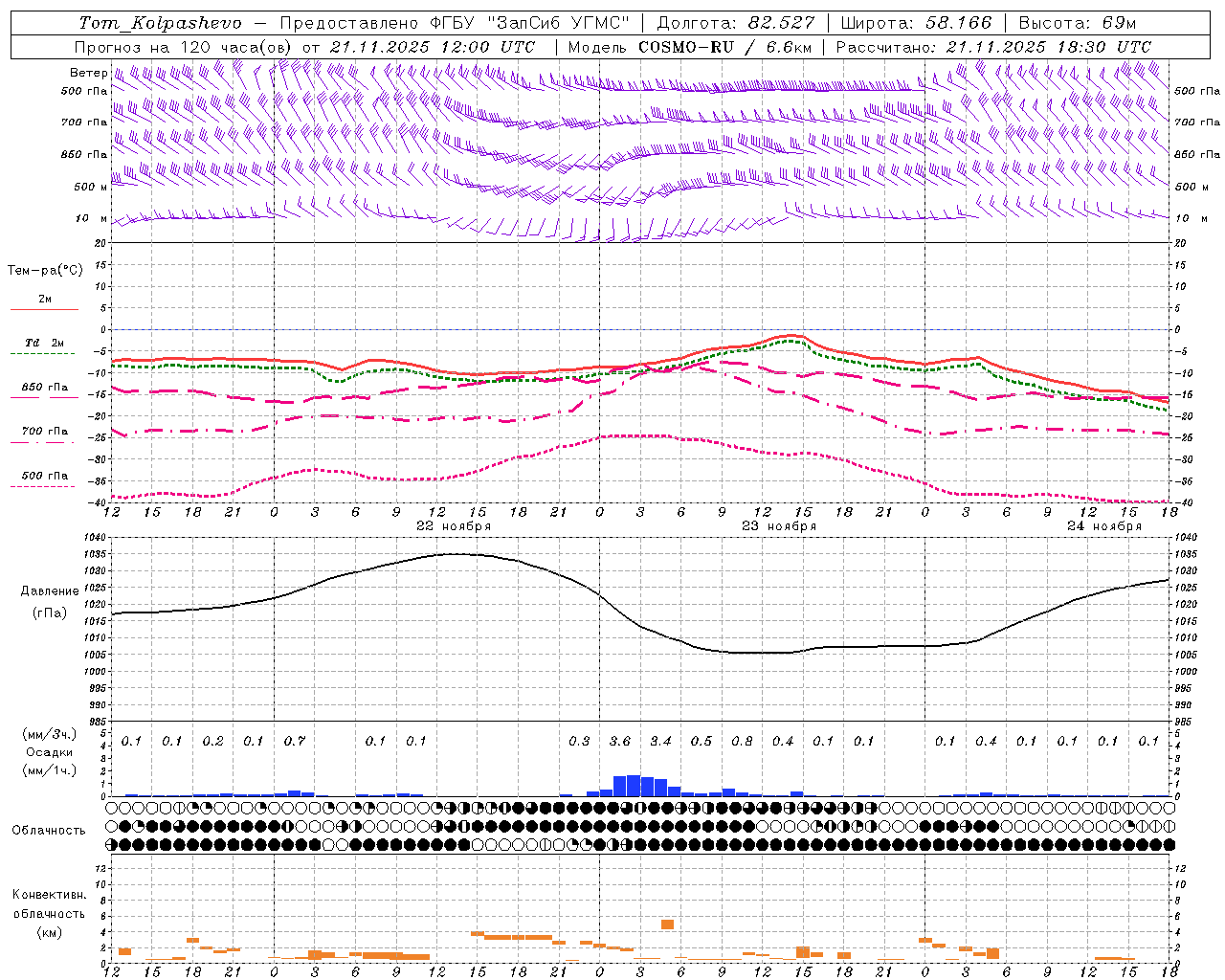Click the Конвективн. label
The height and width of the screenshot is (980, 1225).
[49, 895]
